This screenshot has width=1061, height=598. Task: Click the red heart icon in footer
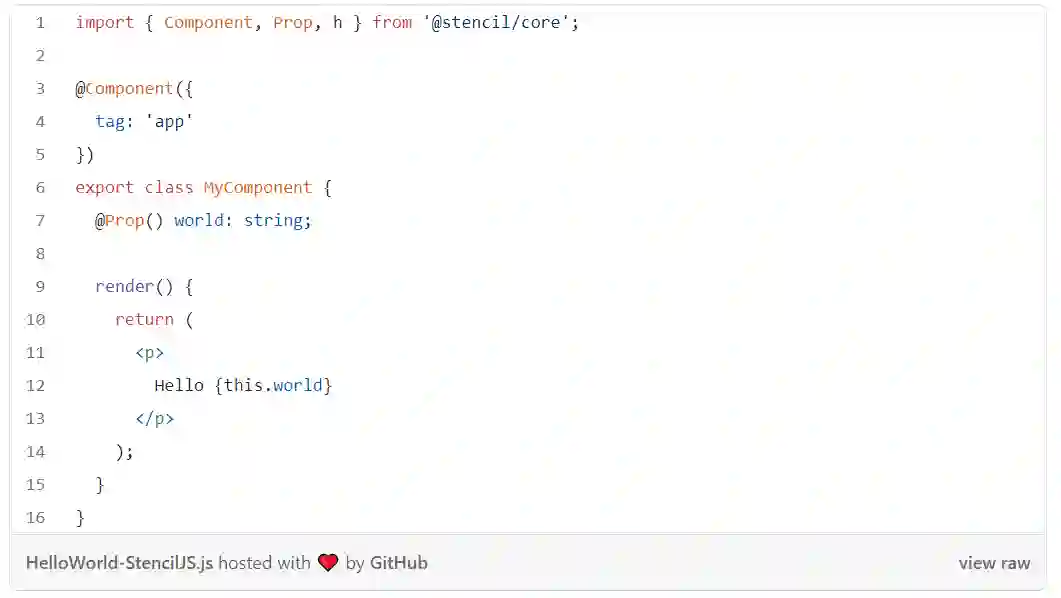pos(328,563)
